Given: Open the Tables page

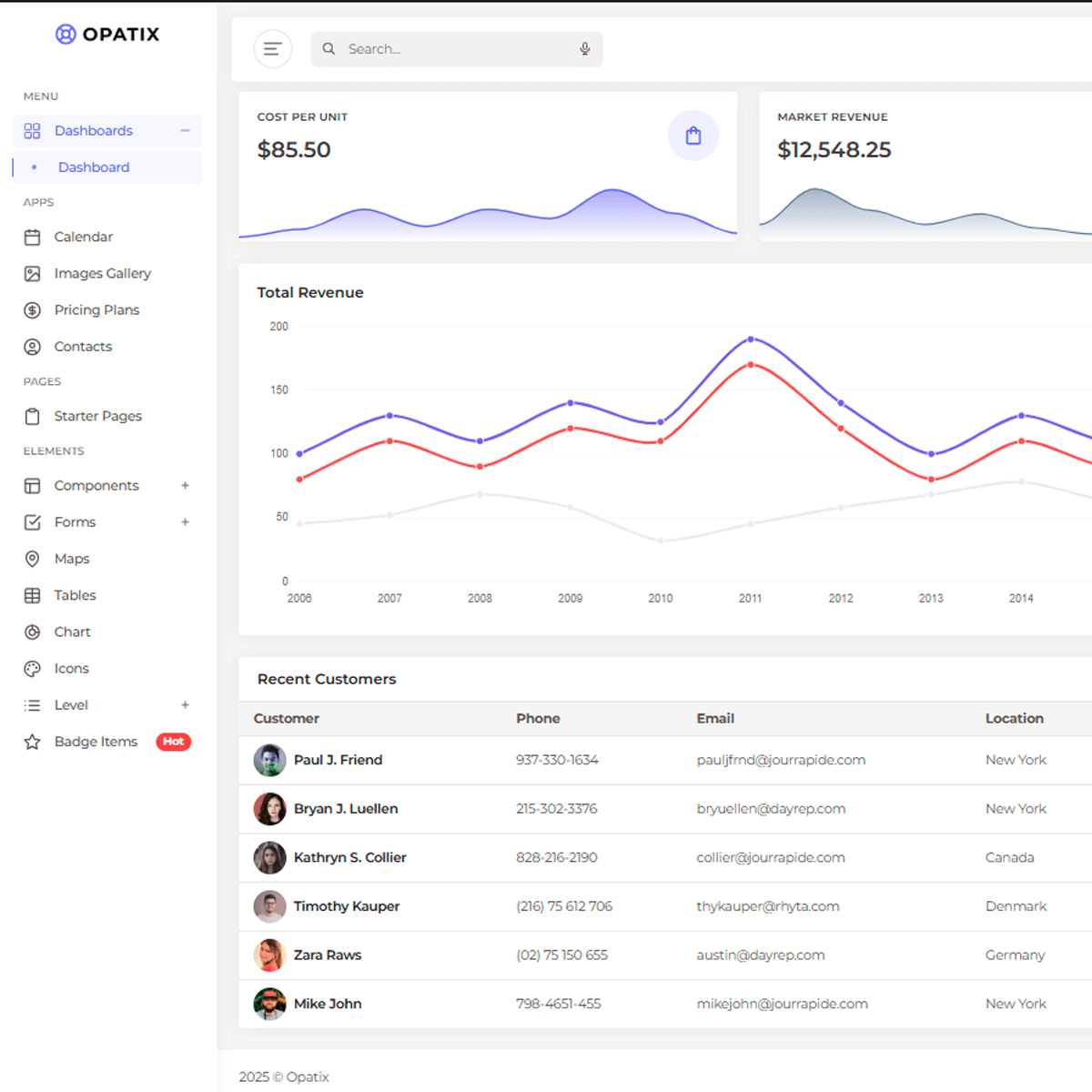Looking at the screenshot, I should tap(75, 595).
